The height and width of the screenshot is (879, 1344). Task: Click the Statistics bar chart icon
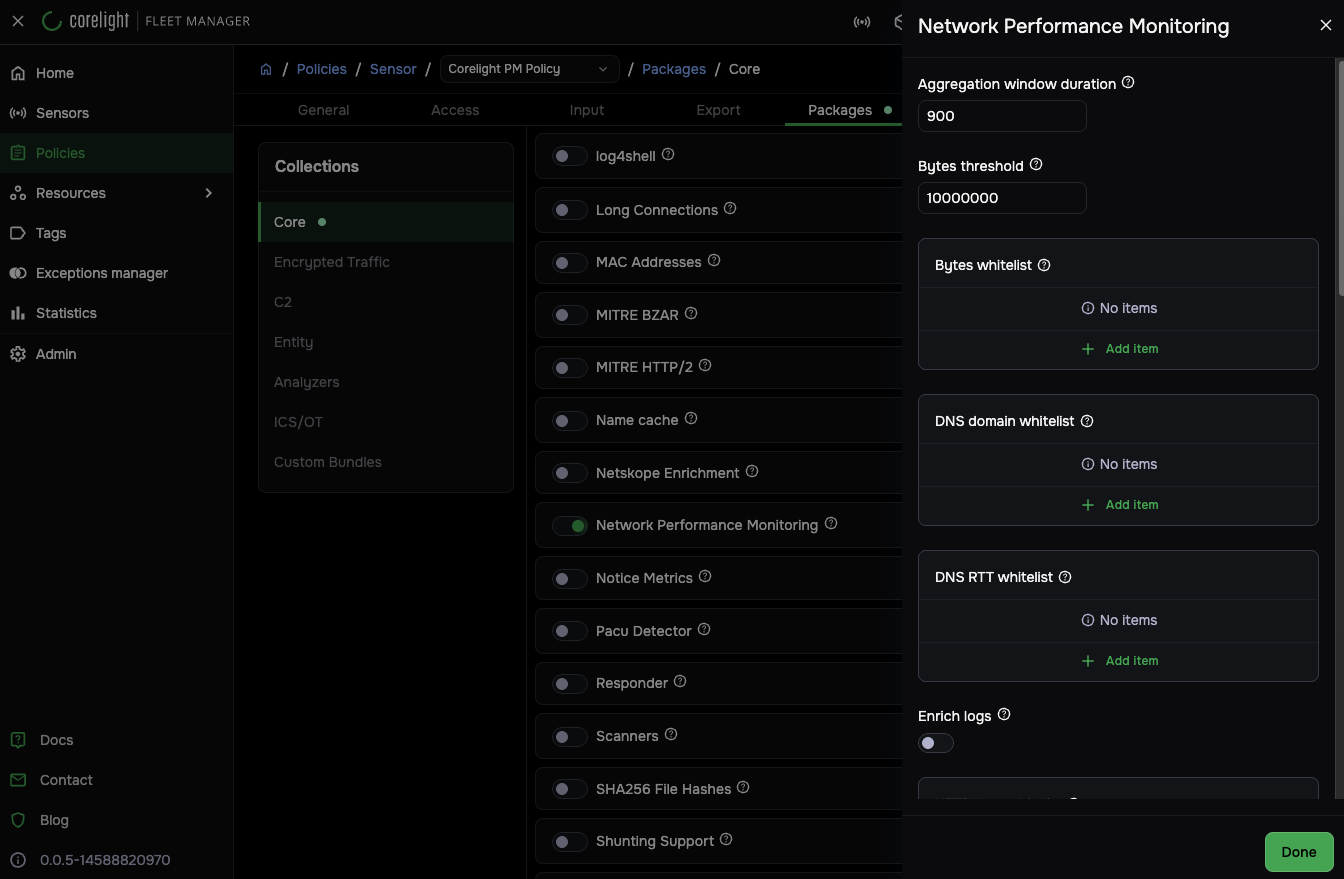coord(18,313)
